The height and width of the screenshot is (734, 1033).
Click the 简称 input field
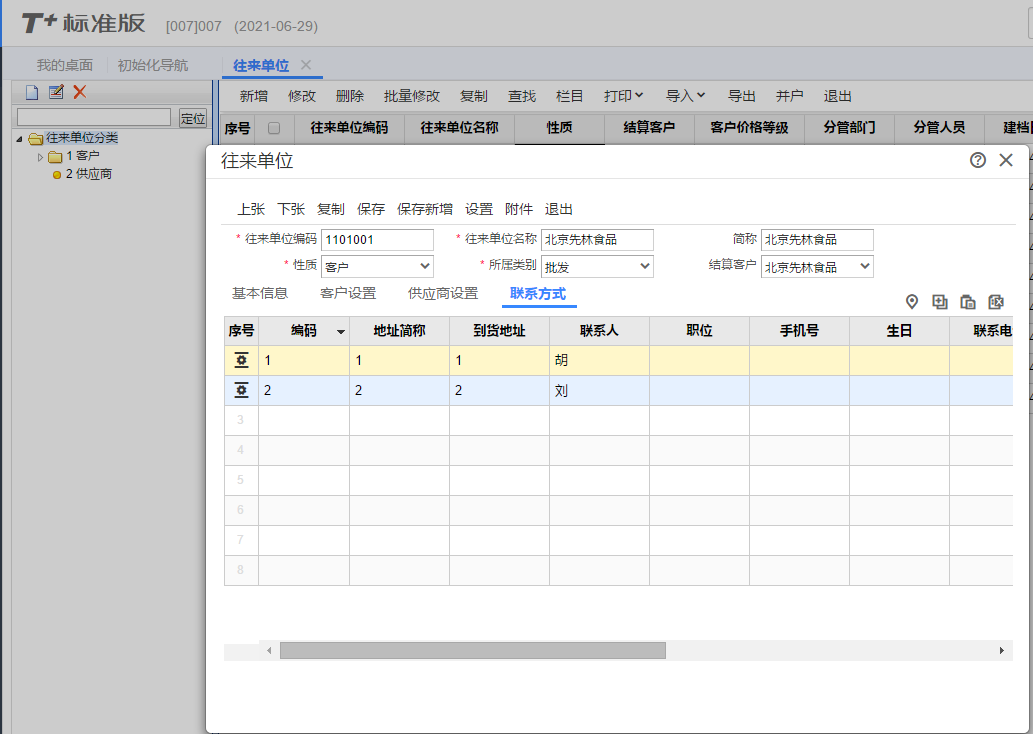(x=818, y=240)
